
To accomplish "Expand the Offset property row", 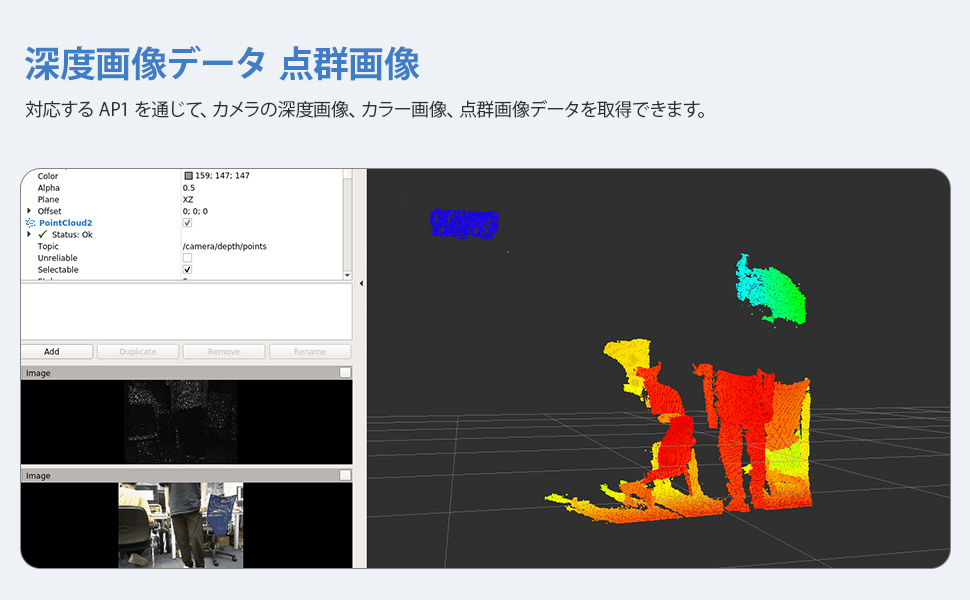I will 28,211.
